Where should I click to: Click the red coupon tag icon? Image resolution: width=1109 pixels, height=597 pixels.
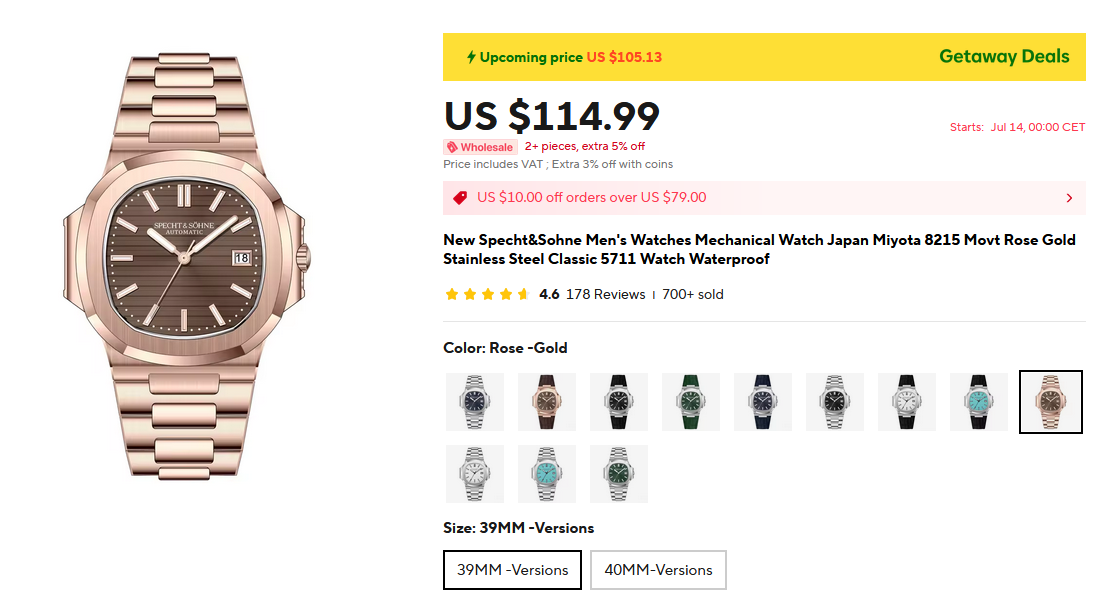(x=460, y=198)
